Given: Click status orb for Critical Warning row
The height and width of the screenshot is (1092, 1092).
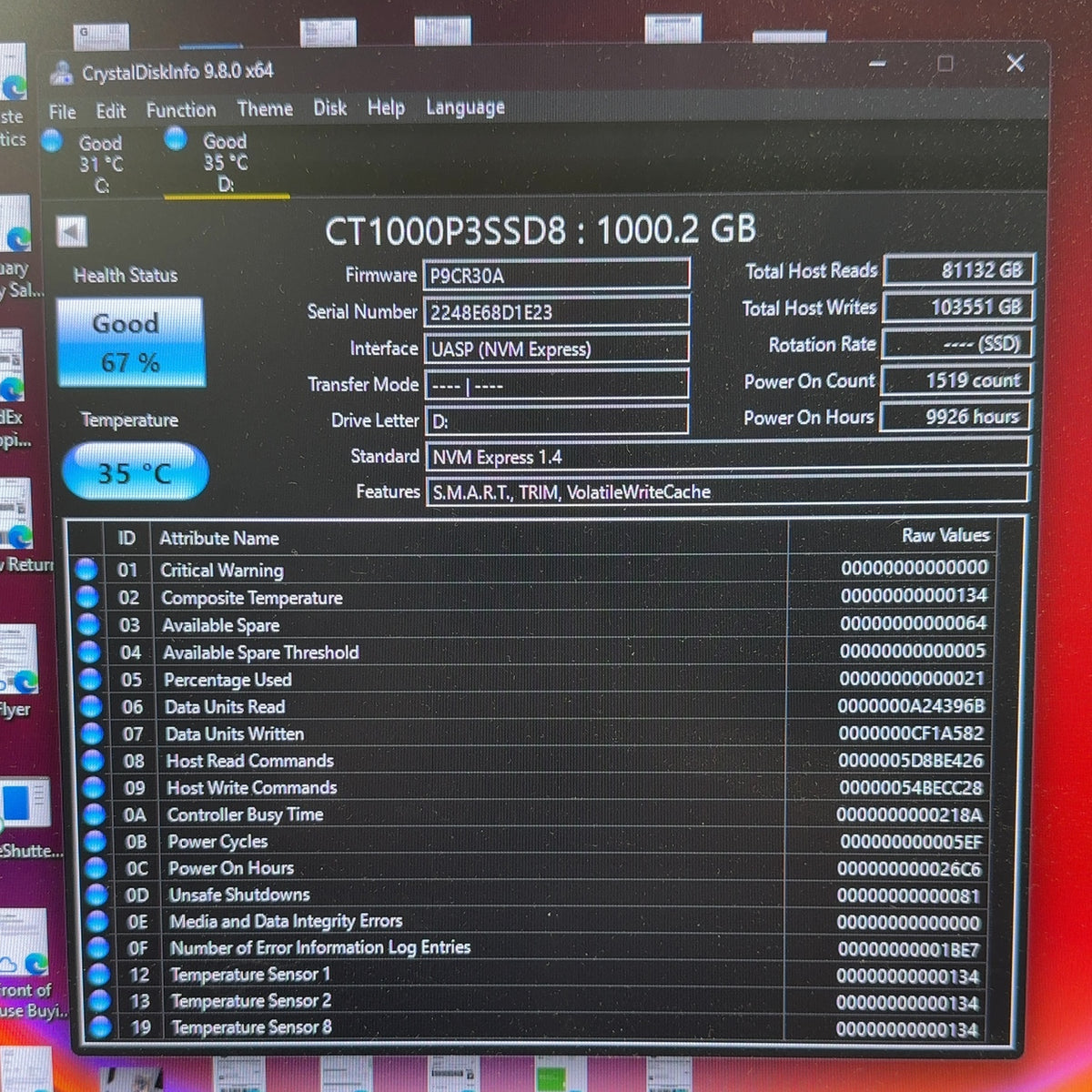Looking at the screenshot, I should click(x=86, y=570).
